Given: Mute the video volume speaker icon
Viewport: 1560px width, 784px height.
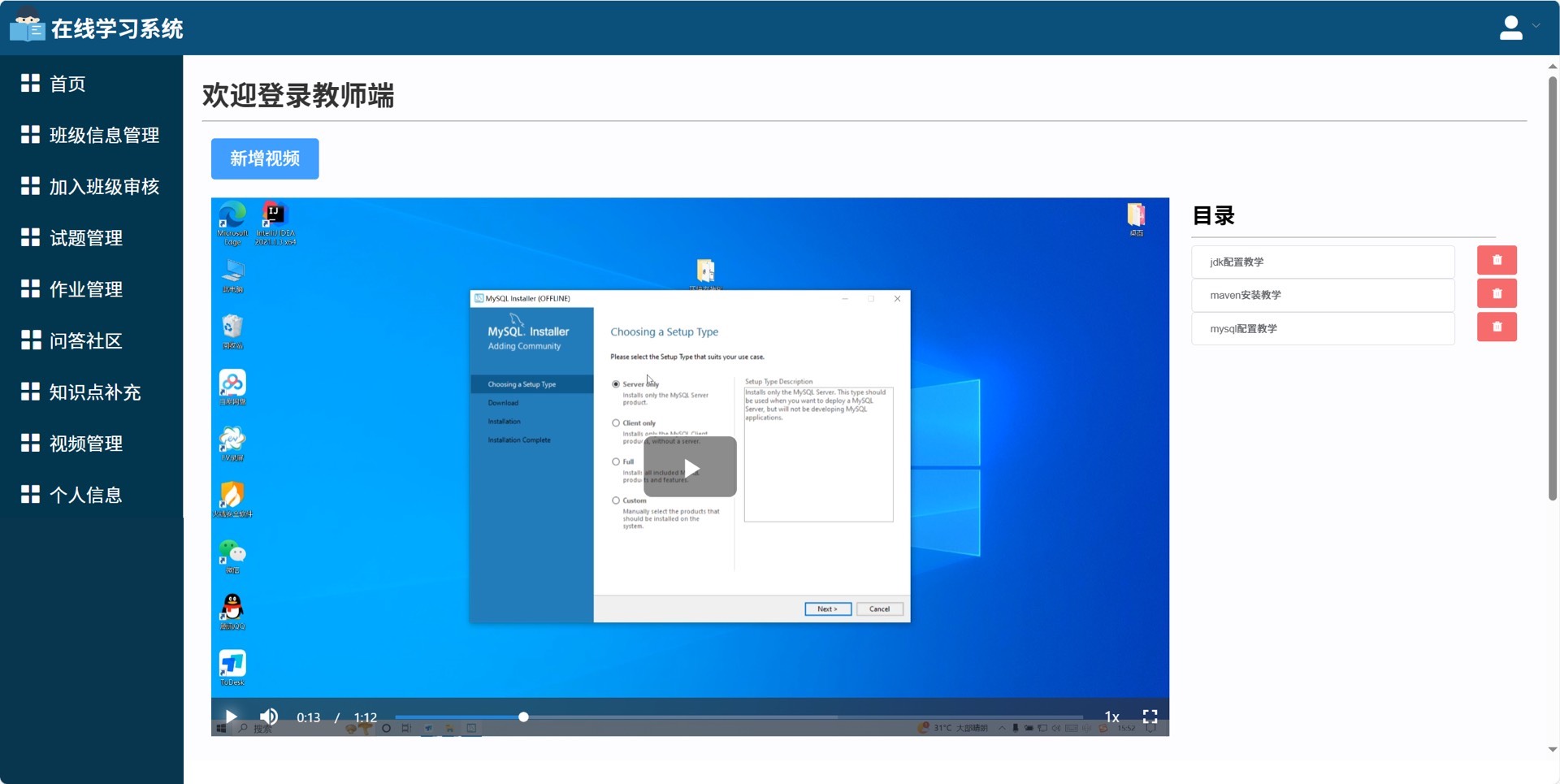Looking at the screenshot, I should point(269,717).
